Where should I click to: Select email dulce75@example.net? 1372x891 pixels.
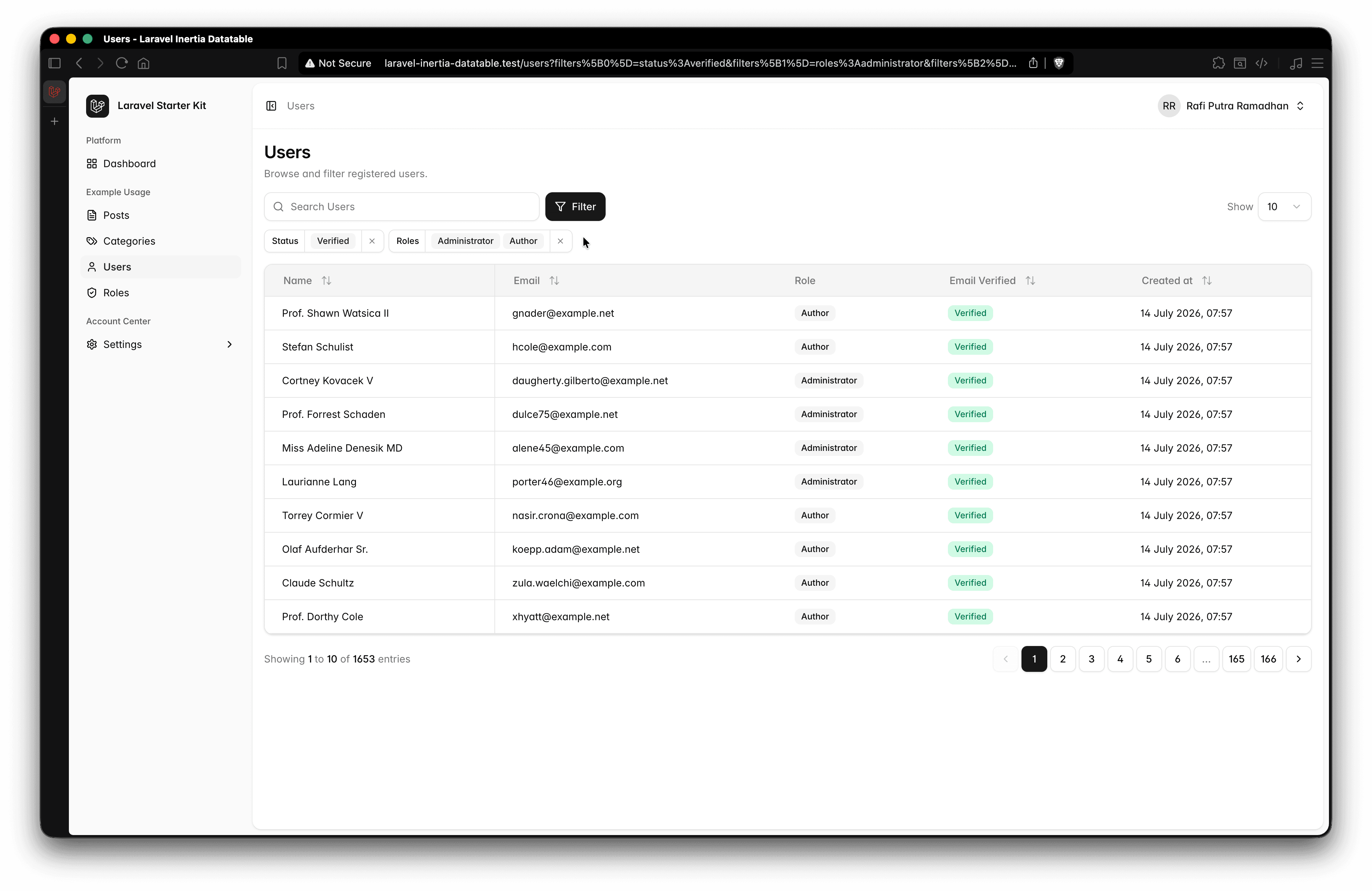tap(564, 414)
